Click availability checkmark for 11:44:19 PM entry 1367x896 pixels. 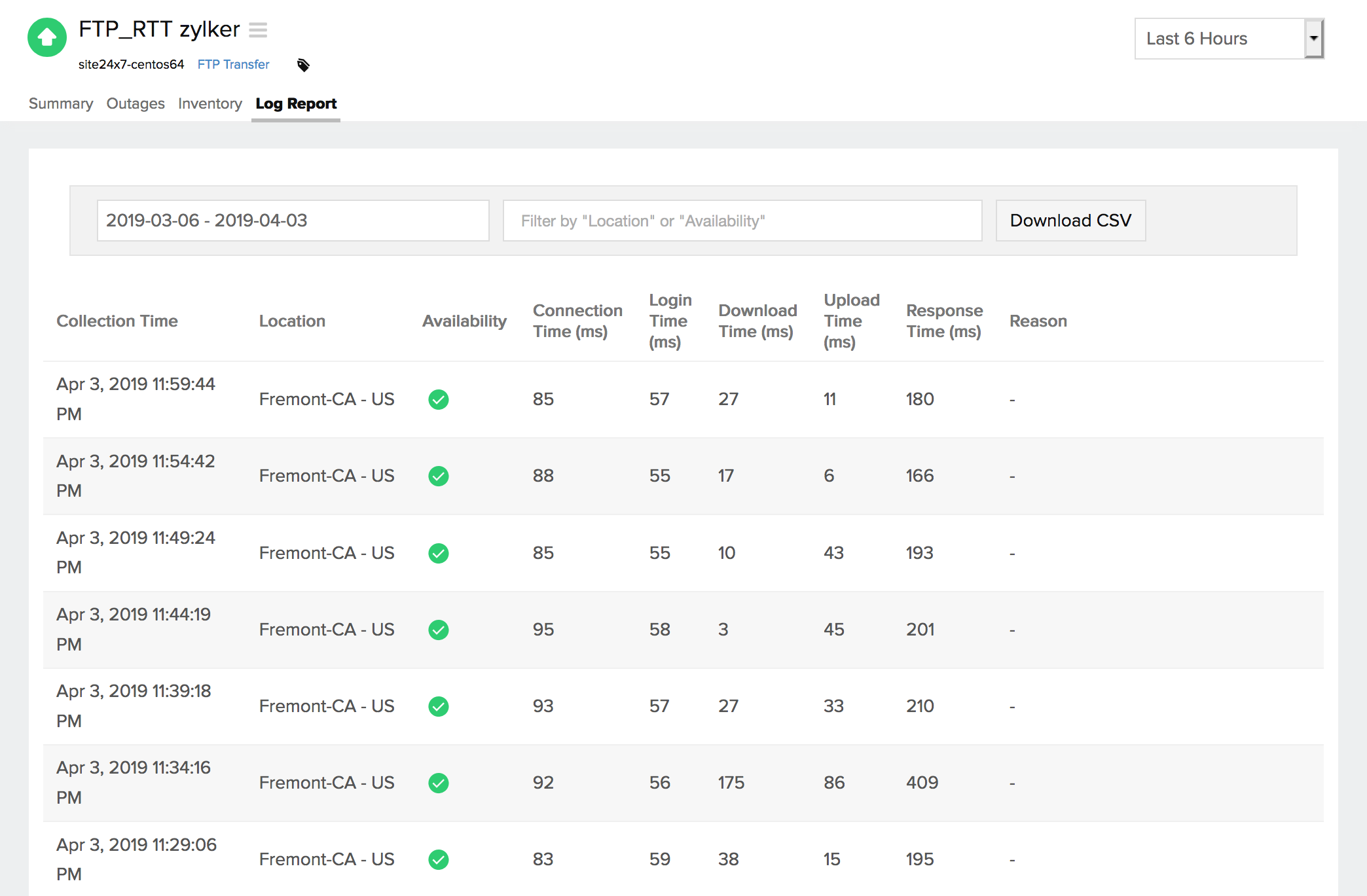click(x=438, y=630)
